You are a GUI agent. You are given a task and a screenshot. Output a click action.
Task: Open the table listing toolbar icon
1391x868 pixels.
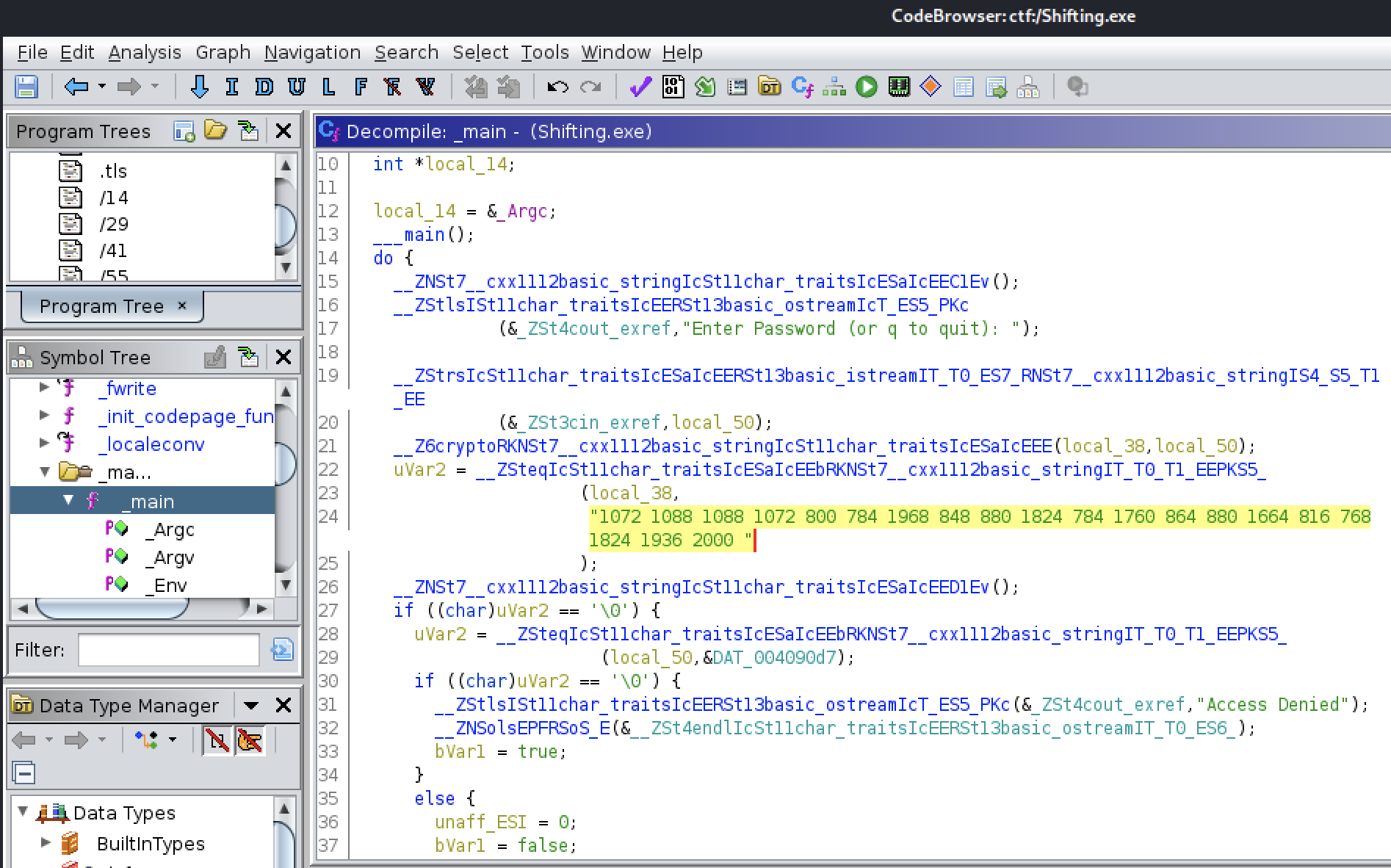pyautogui.click(x=964, y=87)
